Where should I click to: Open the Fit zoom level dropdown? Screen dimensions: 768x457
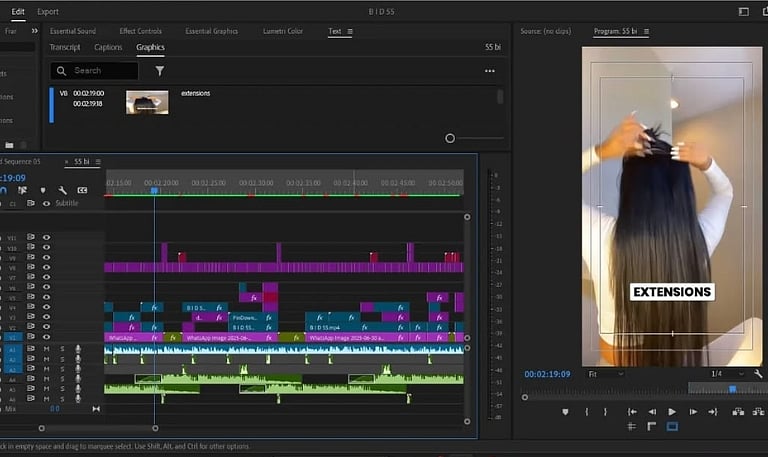pos(606,374)
